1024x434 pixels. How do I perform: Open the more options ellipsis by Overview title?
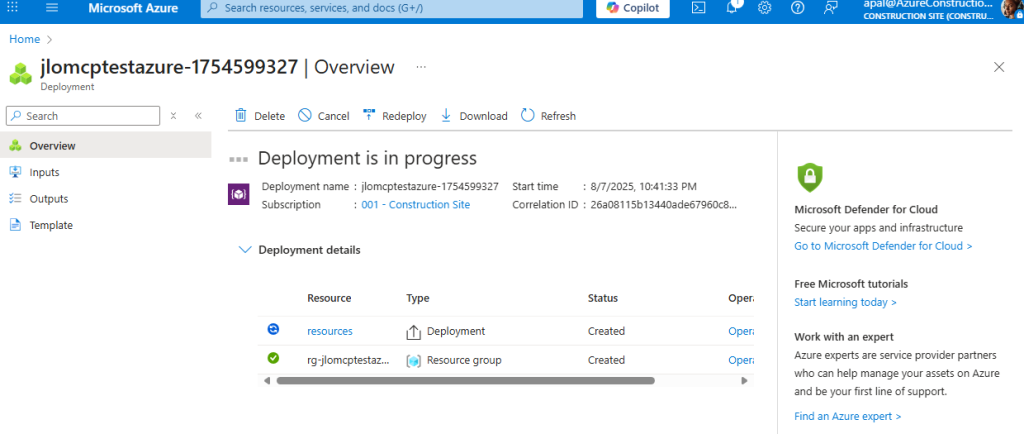click(421, 67)
